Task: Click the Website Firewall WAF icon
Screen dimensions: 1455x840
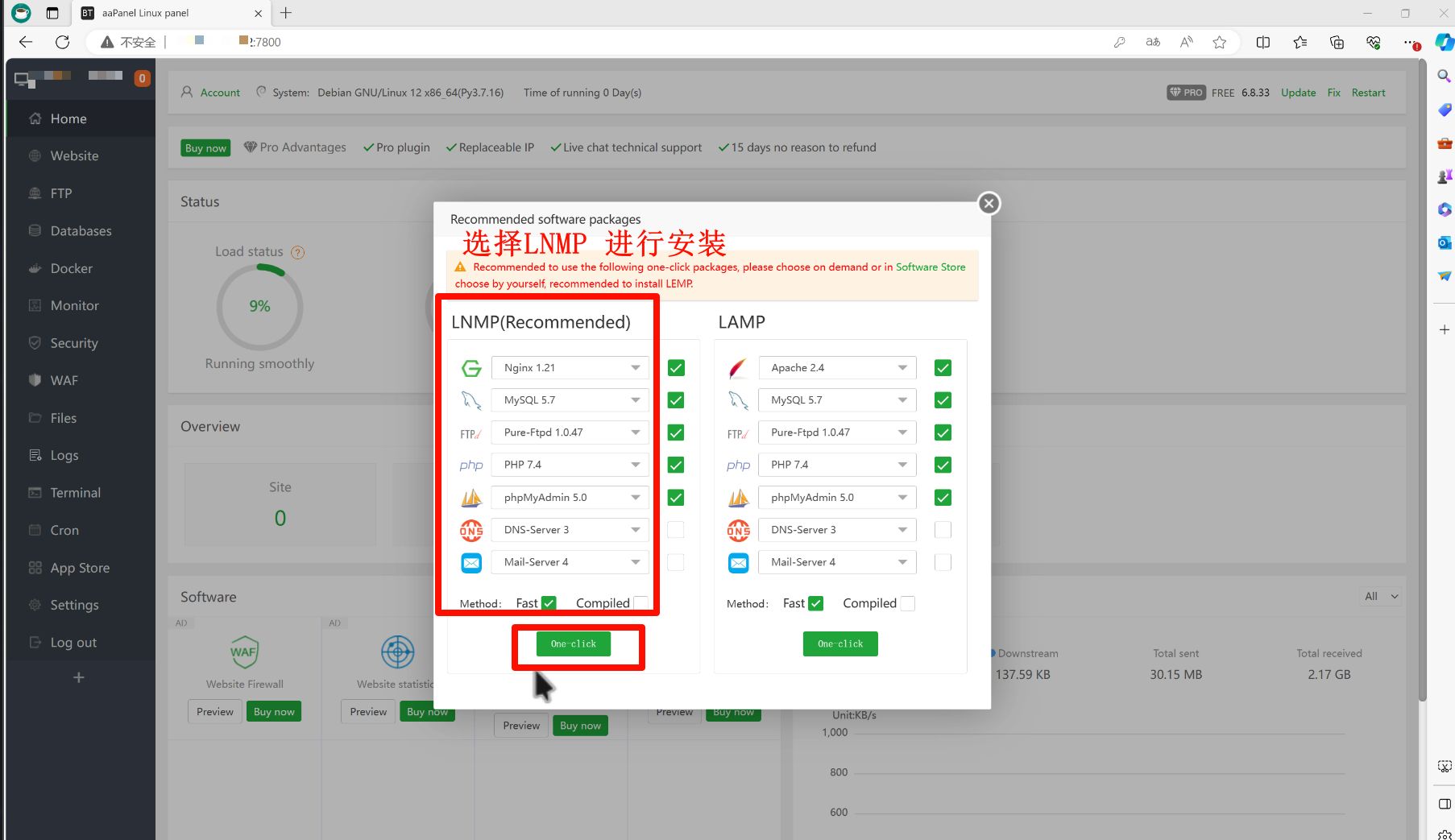Action: (244, 652)
